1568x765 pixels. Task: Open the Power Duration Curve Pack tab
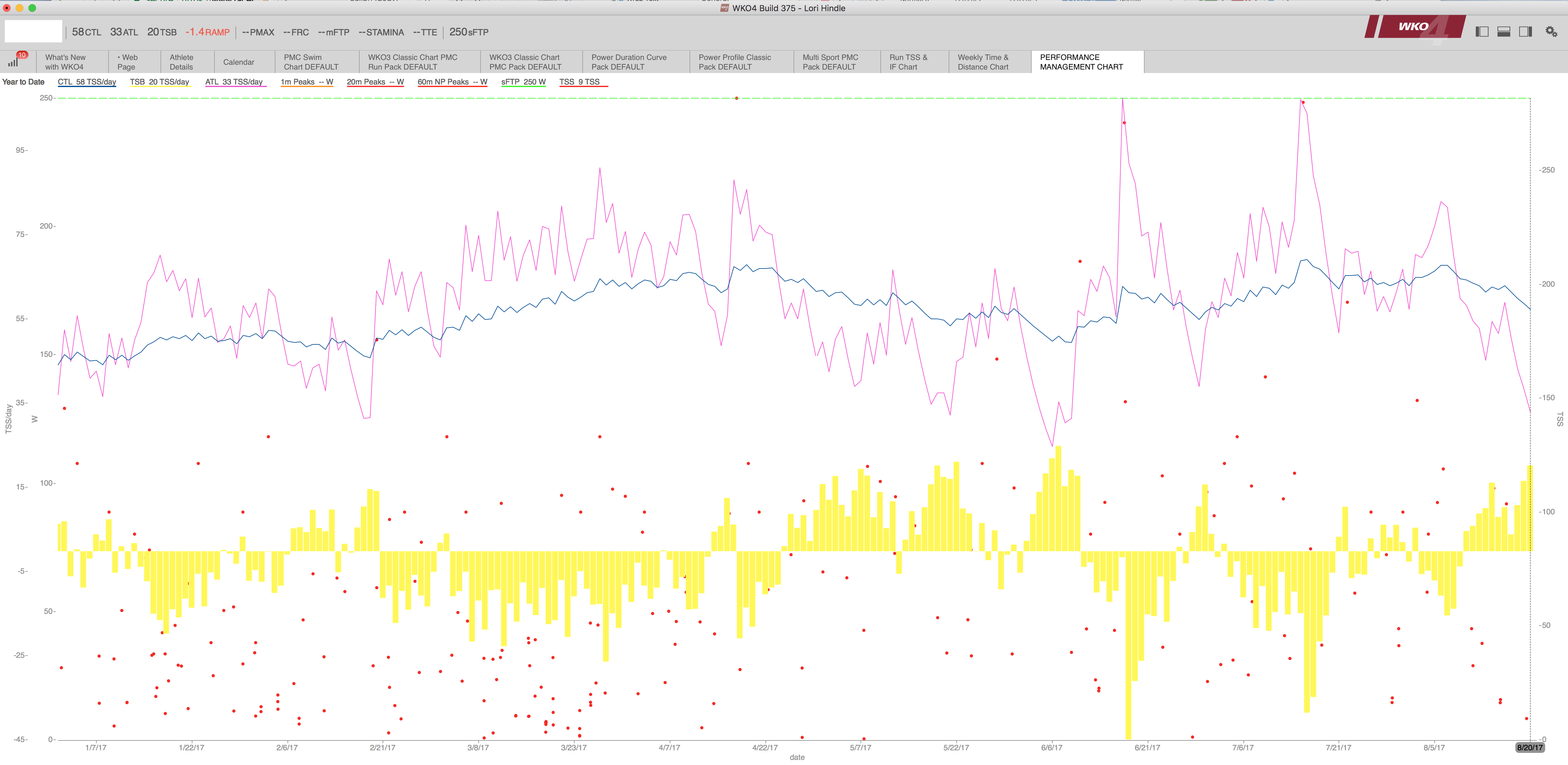pos(629,62)
